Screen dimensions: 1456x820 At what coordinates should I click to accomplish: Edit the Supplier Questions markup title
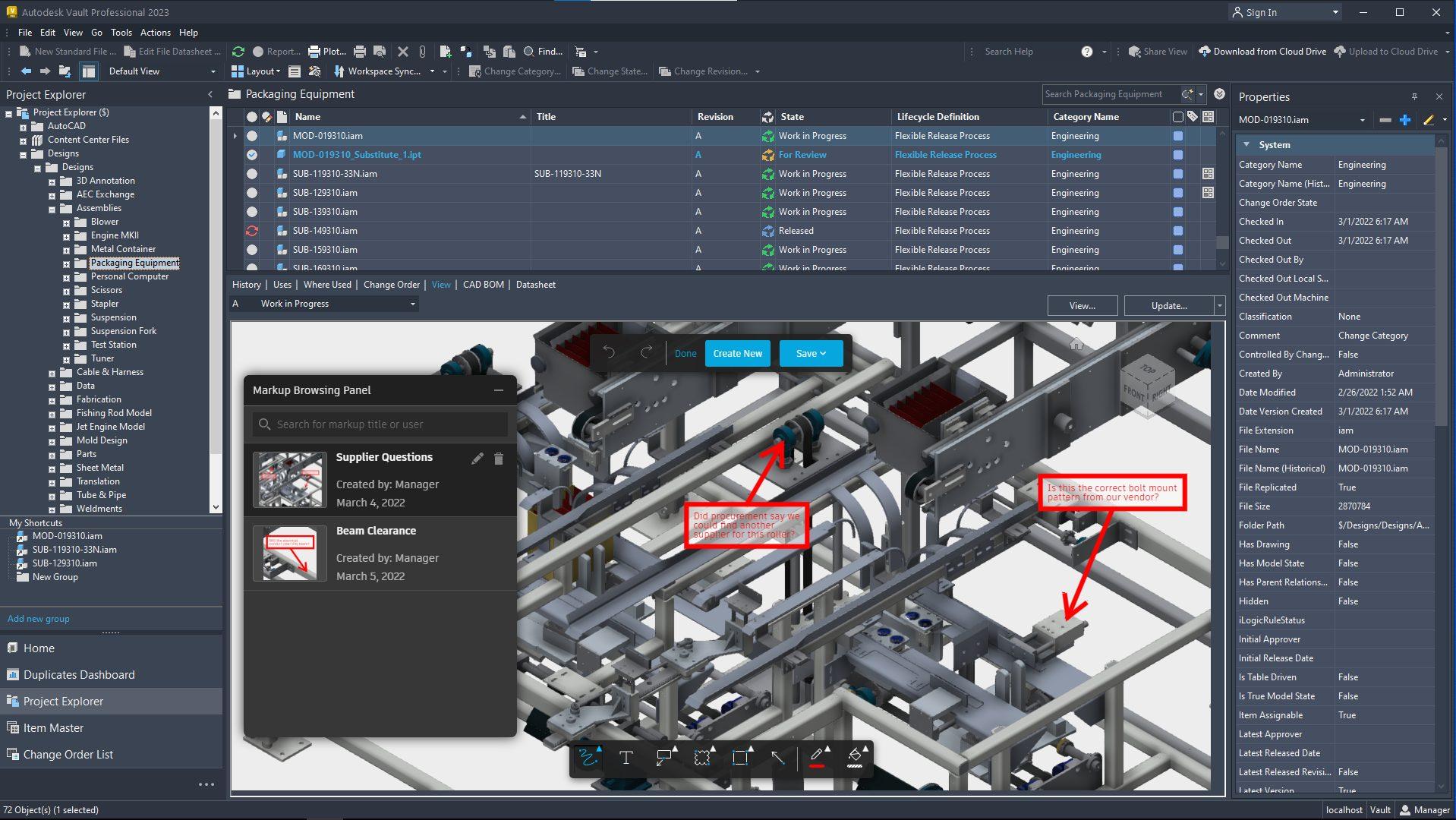click(x=477, y=459)
